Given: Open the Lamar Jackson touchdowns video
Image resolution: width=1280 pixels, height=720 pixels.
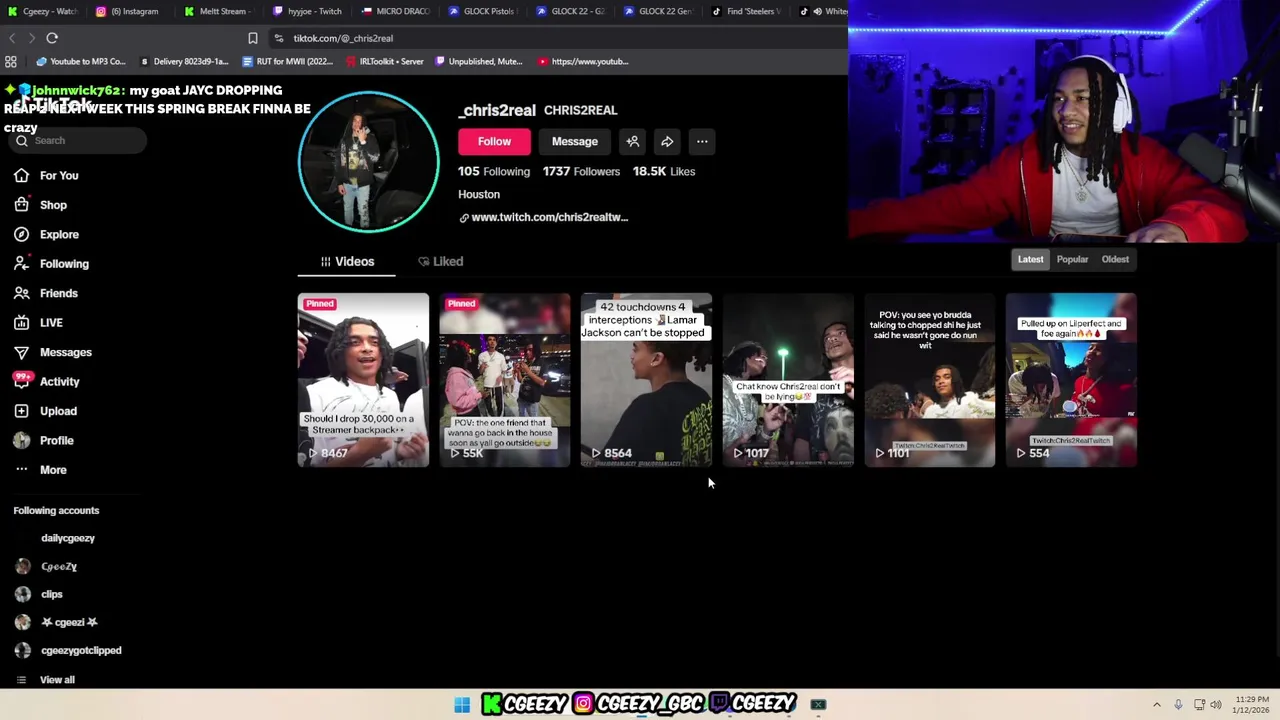Looking at the screenshot, I should coord(646,380).
